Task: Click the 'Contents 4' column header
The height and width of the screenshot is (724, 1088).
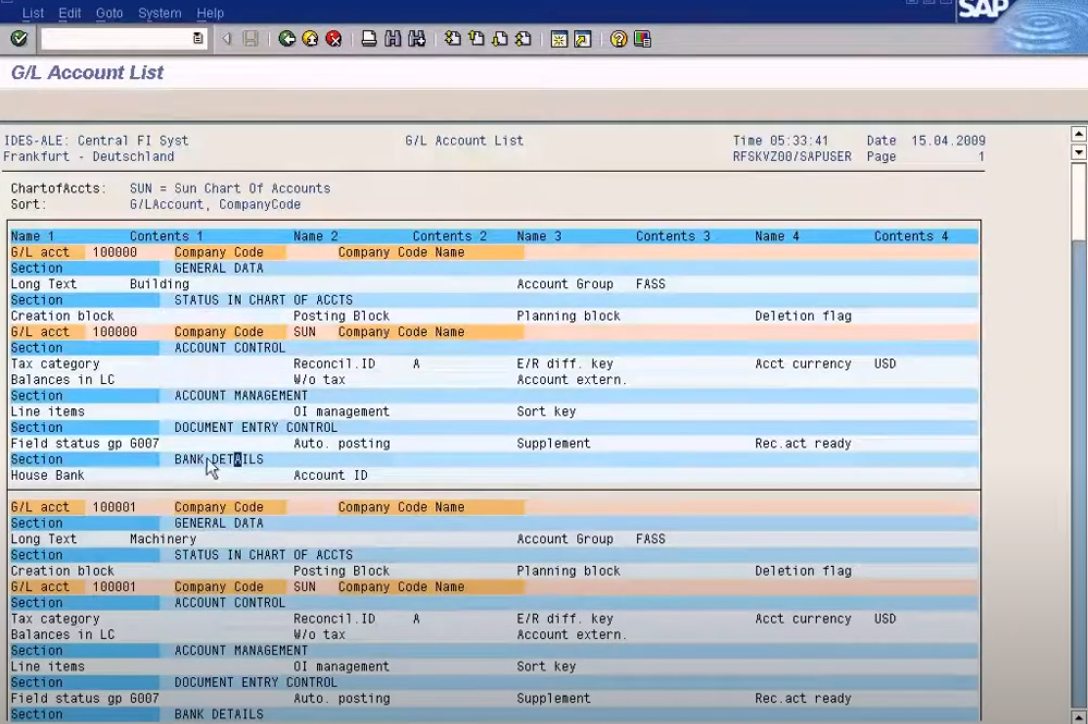Action: click(911, 236)
